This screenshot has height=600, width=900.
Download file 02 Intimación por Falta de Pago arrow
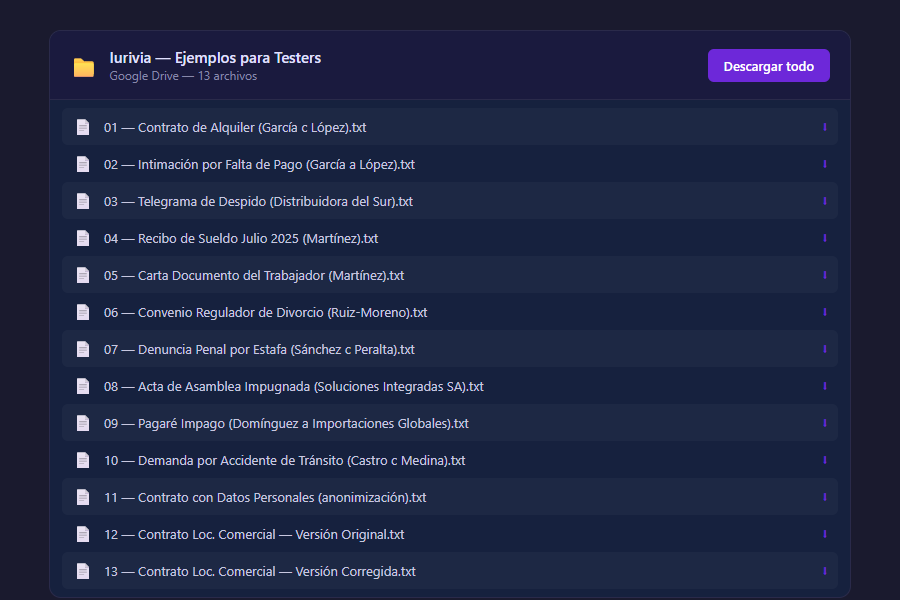pyautogui.click(x=825, y=164)
